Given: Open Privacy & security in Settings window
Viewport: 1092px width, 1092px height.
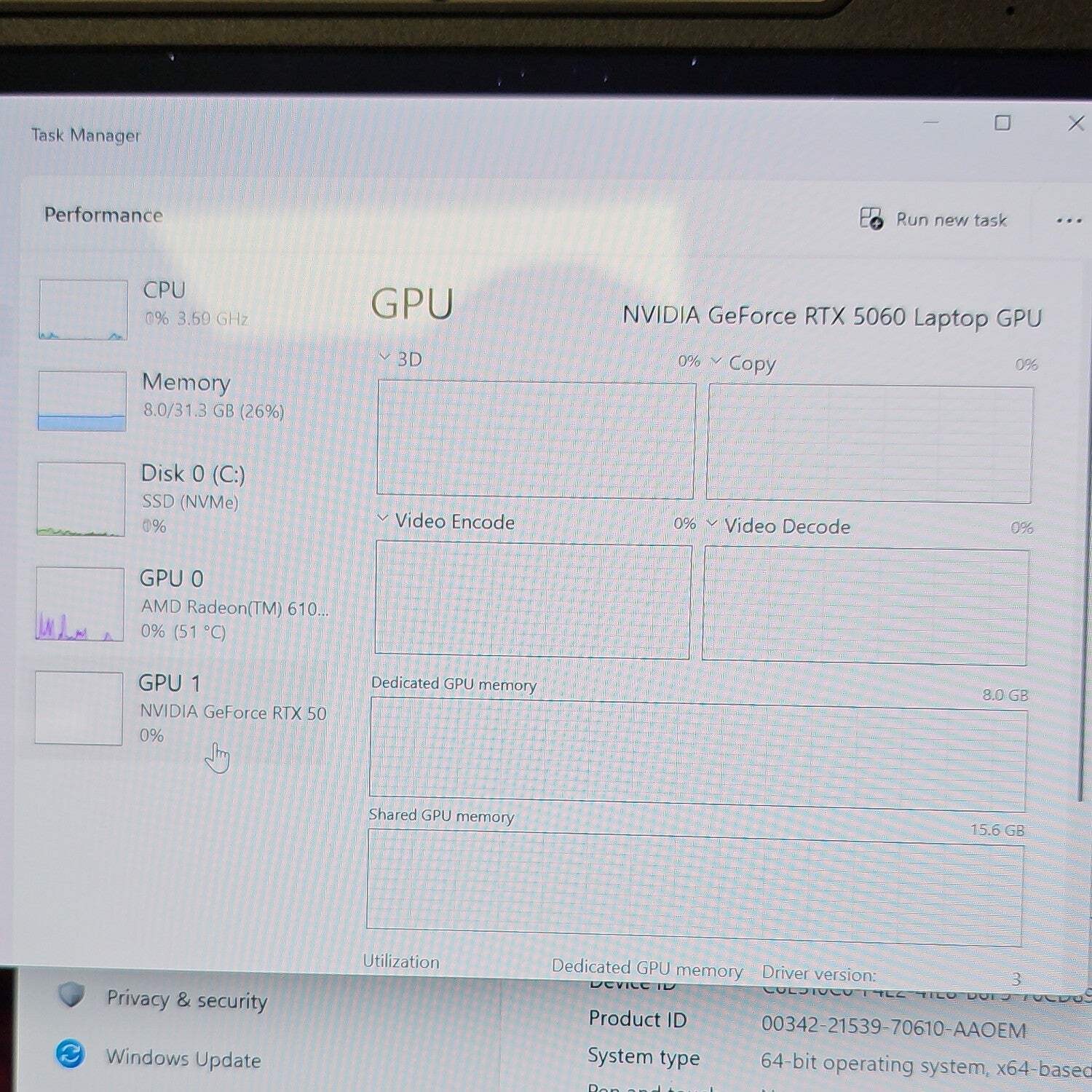Looking at the screenshot, I should pyautogui.click(x=187, y=1000).
